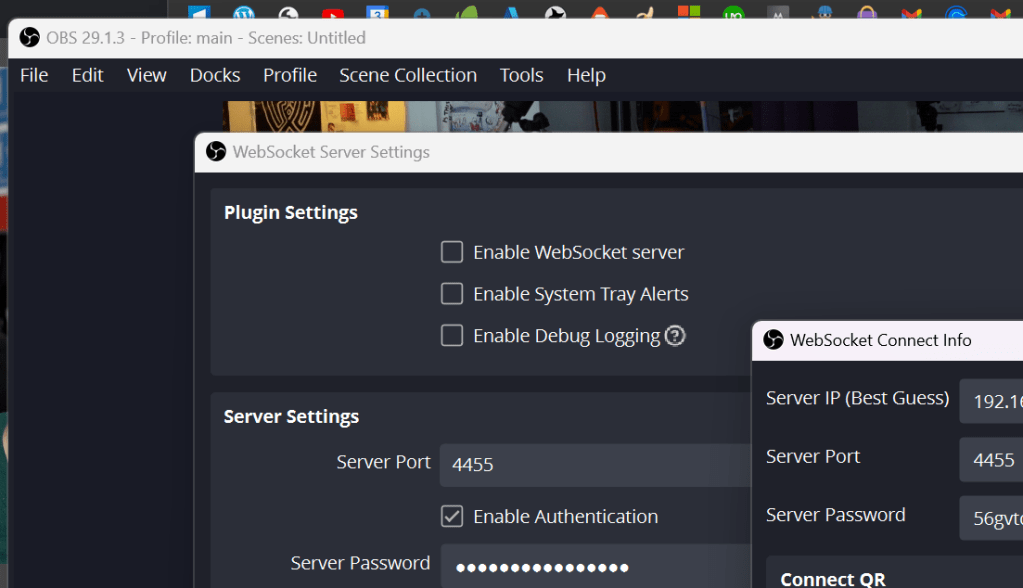1023x588 pixels.
Task: Click Server IP field in Connect Info
Action: 991,401
